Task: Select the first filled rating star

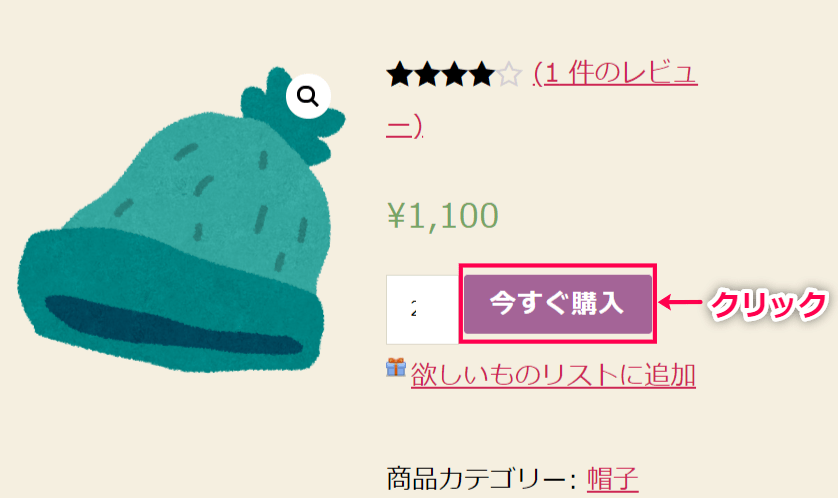Action: [399, 74]
